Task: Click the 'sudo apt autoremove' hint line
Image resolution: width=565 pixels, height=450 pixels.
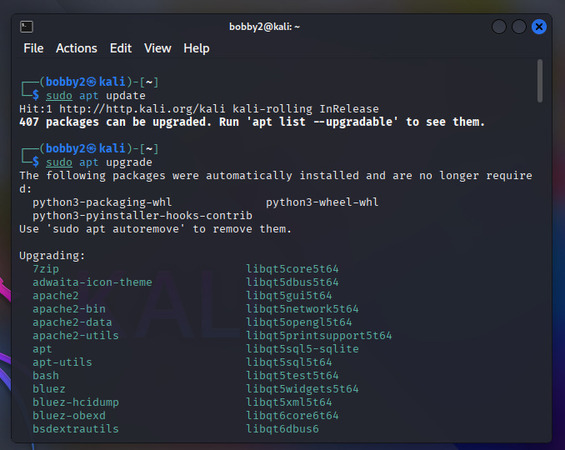Action: pyautogui.click(x=155, y=229)
